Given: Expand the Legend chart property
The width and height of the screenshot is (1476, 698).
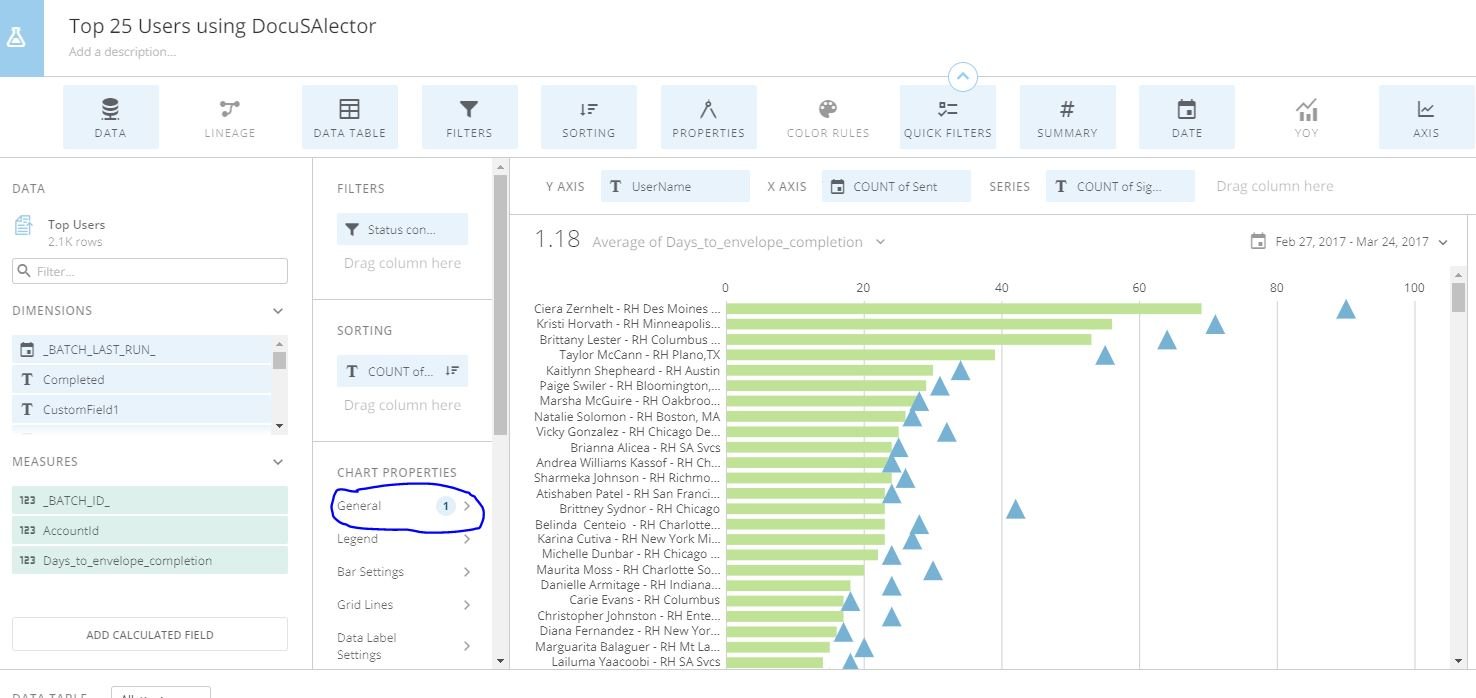Looking at the screenshot, I should tap(405, 538).
